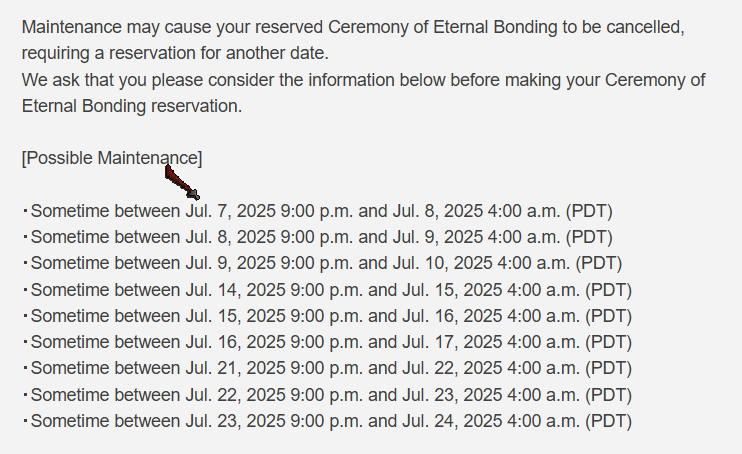The width and height of the screenshot is (742, 454).
Task: Click the Jul. 21, 2025 maintenance line
Action: pyautogui.click(x=327, y=368)
